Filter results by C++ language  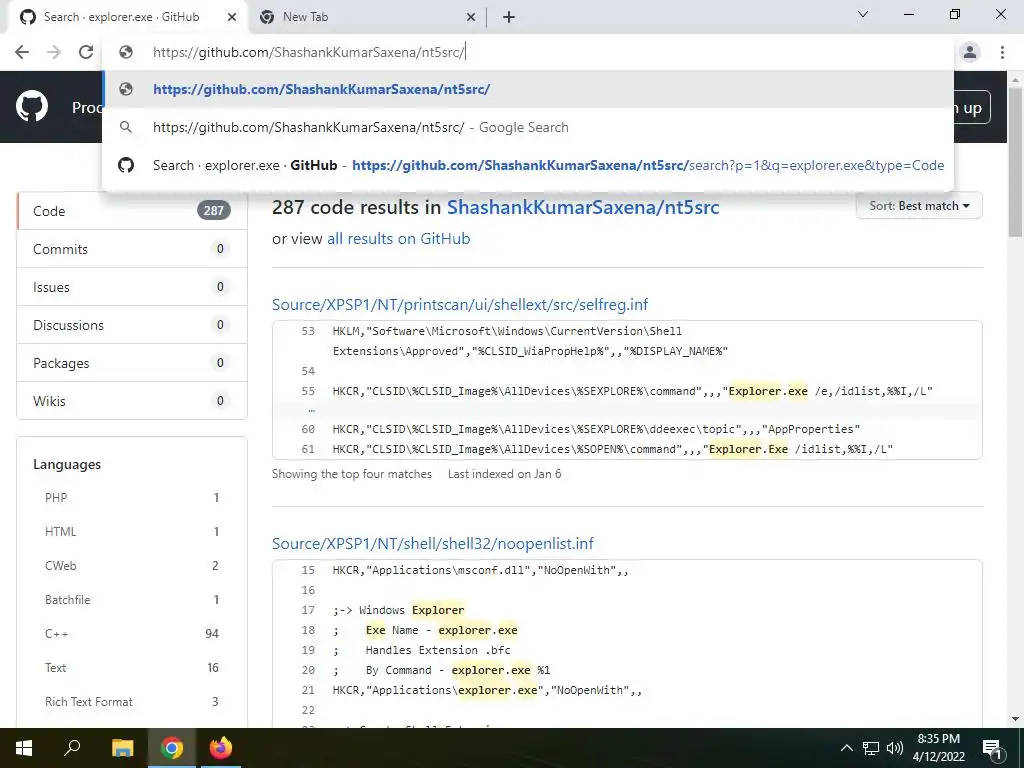(132, 633)
